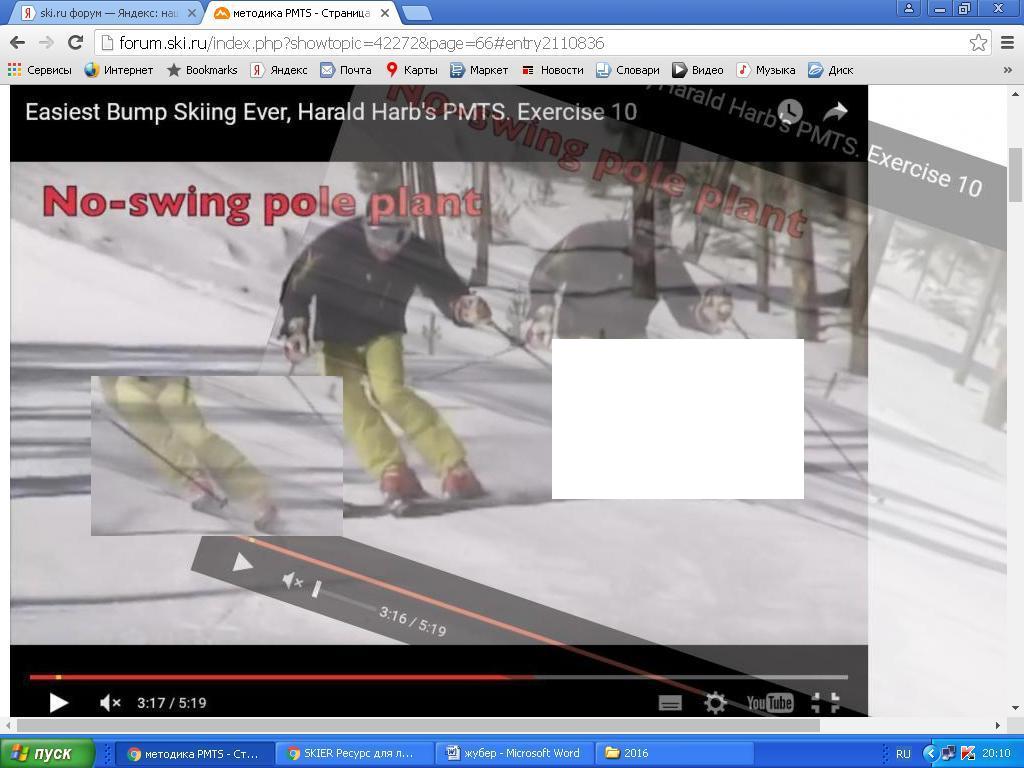Viewport: 1024px width, 768px height.
Task: Open the video title Easiest Bump Skiing Ever
Action: pos(331,112)
